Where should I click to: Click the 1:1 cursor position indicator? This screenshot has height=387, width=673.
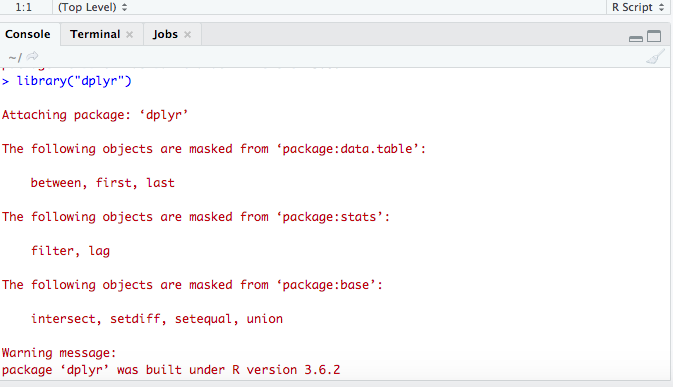24,7
